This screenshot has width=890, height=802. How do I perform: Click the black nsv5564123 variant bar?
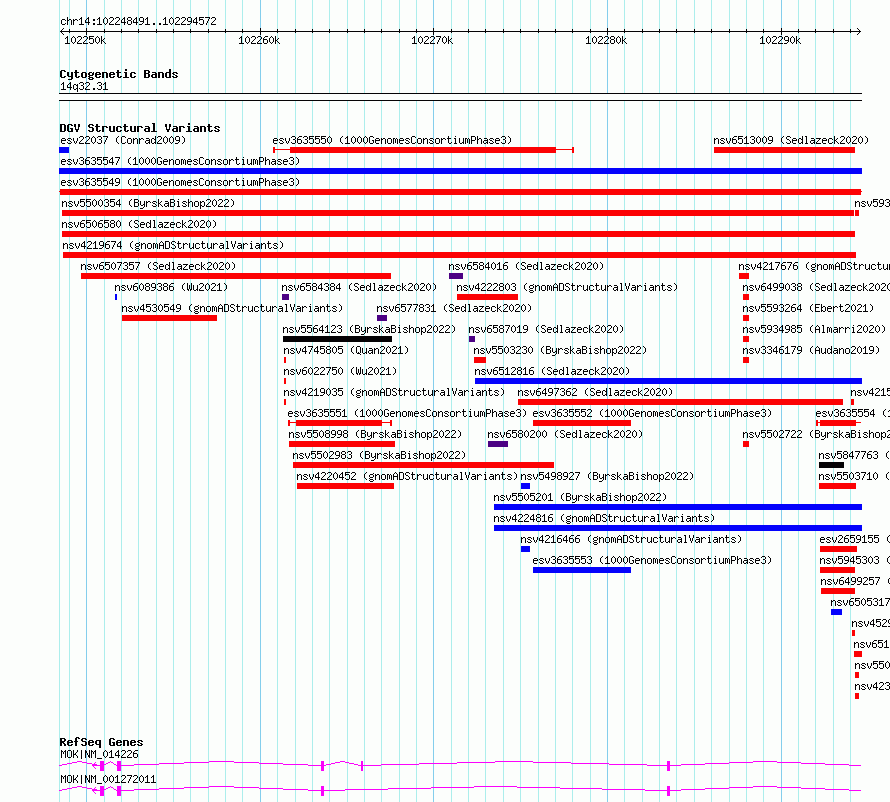click(337, 339)
